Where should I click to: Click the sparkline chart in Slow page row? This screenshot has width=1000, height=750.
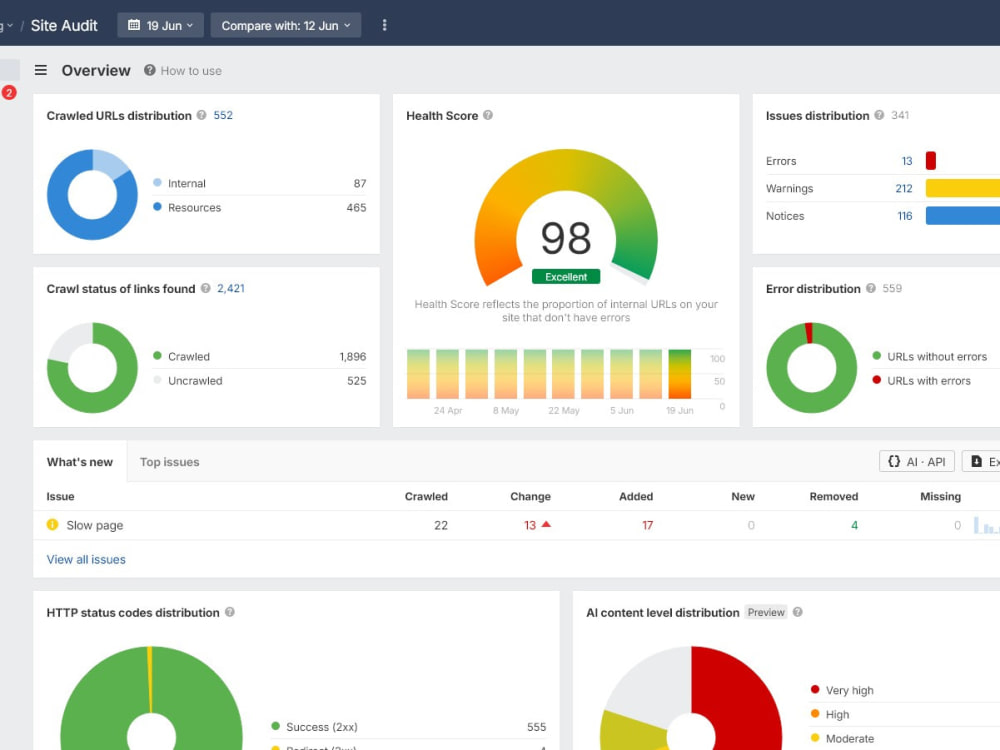pos(987,526)
